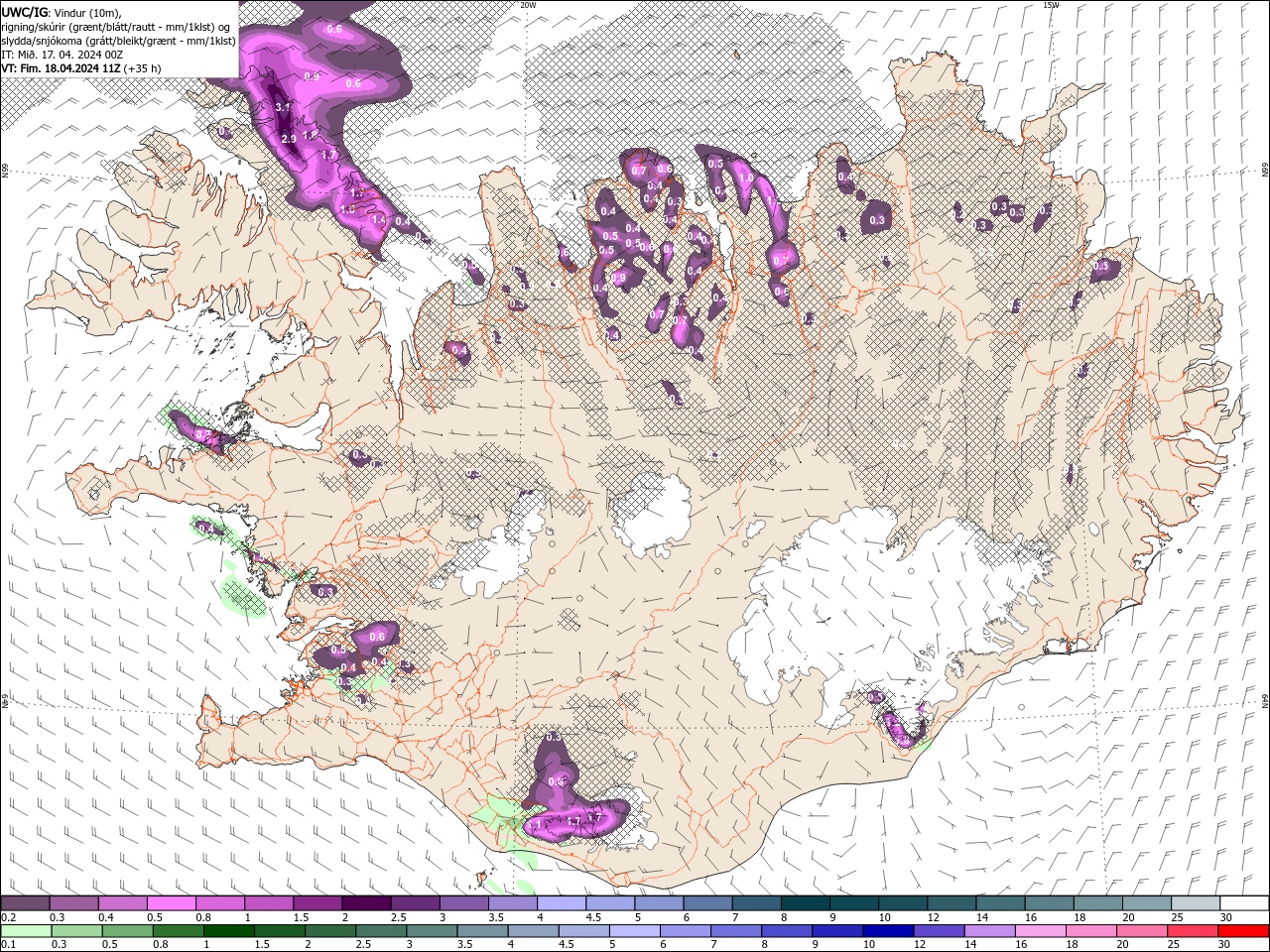Image resolution: width=1270 pixels, height=952 pixels.
Task: Click the 20W longitude label
Action: point(528,5)
